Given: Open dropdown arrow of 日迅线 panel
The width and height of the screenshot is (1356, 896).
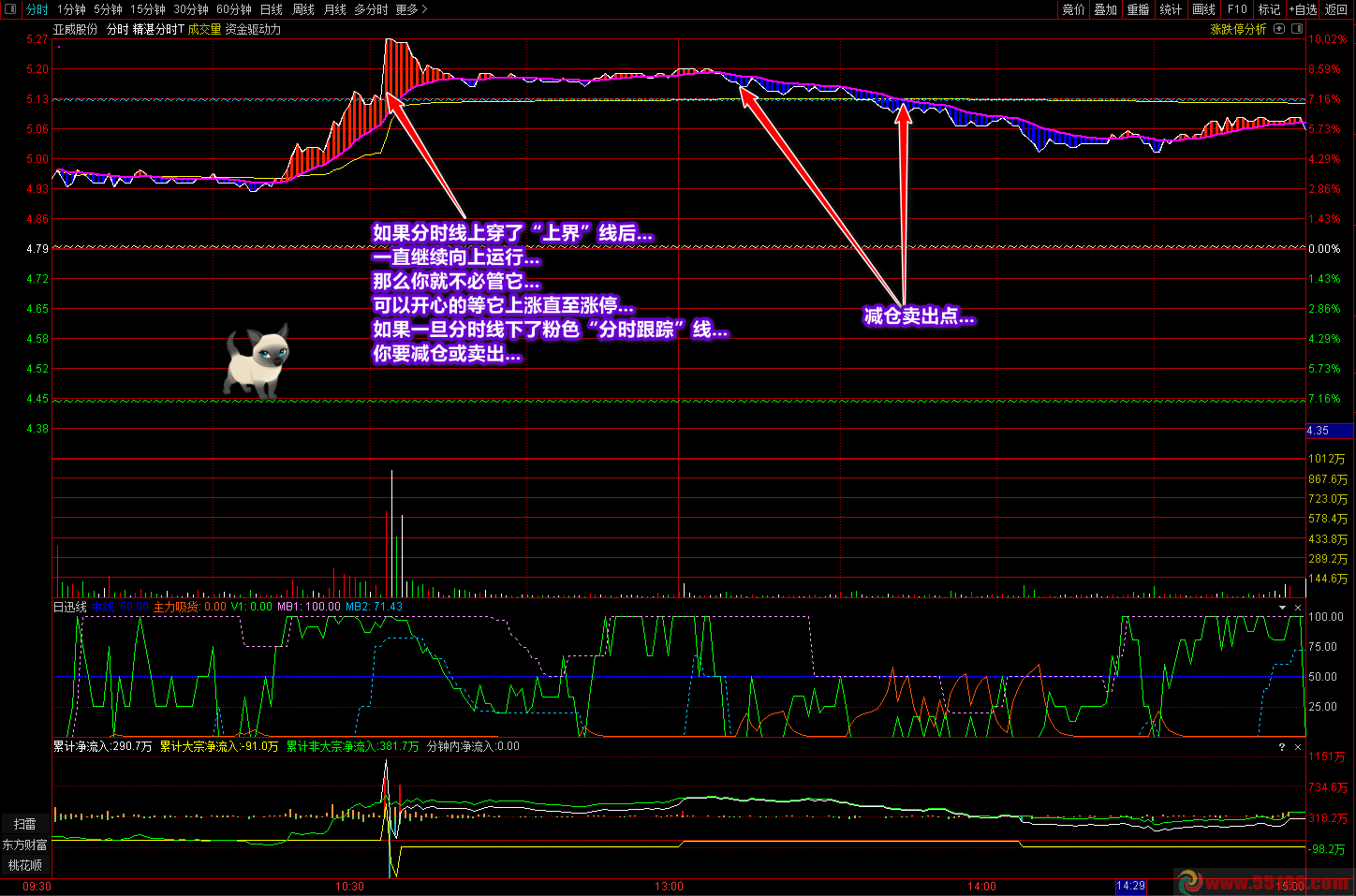Looking at the screenshot, I should 1282,608.
